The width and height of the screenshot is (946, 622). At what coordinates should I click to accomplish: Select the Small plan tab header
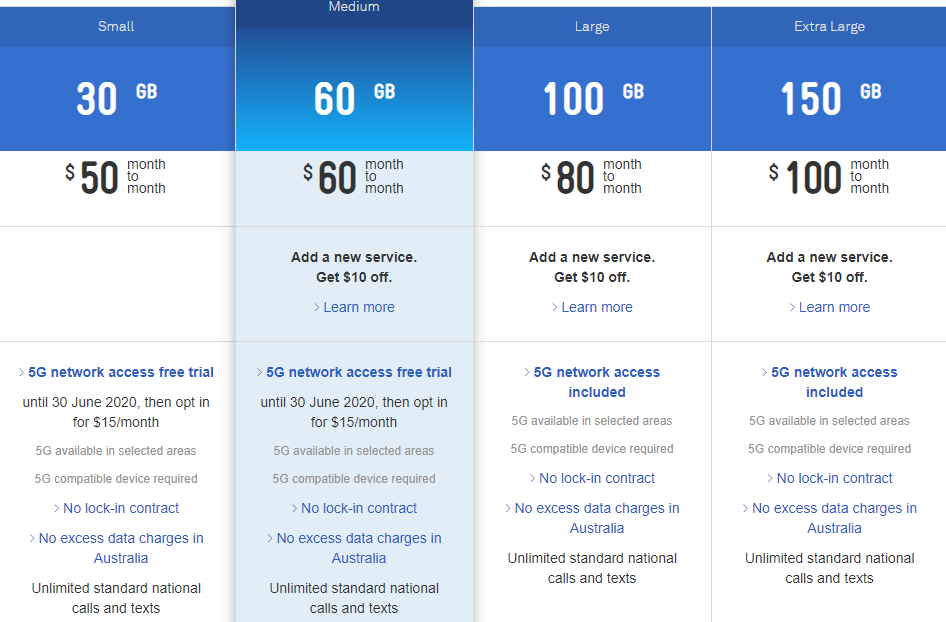point(116,26)
